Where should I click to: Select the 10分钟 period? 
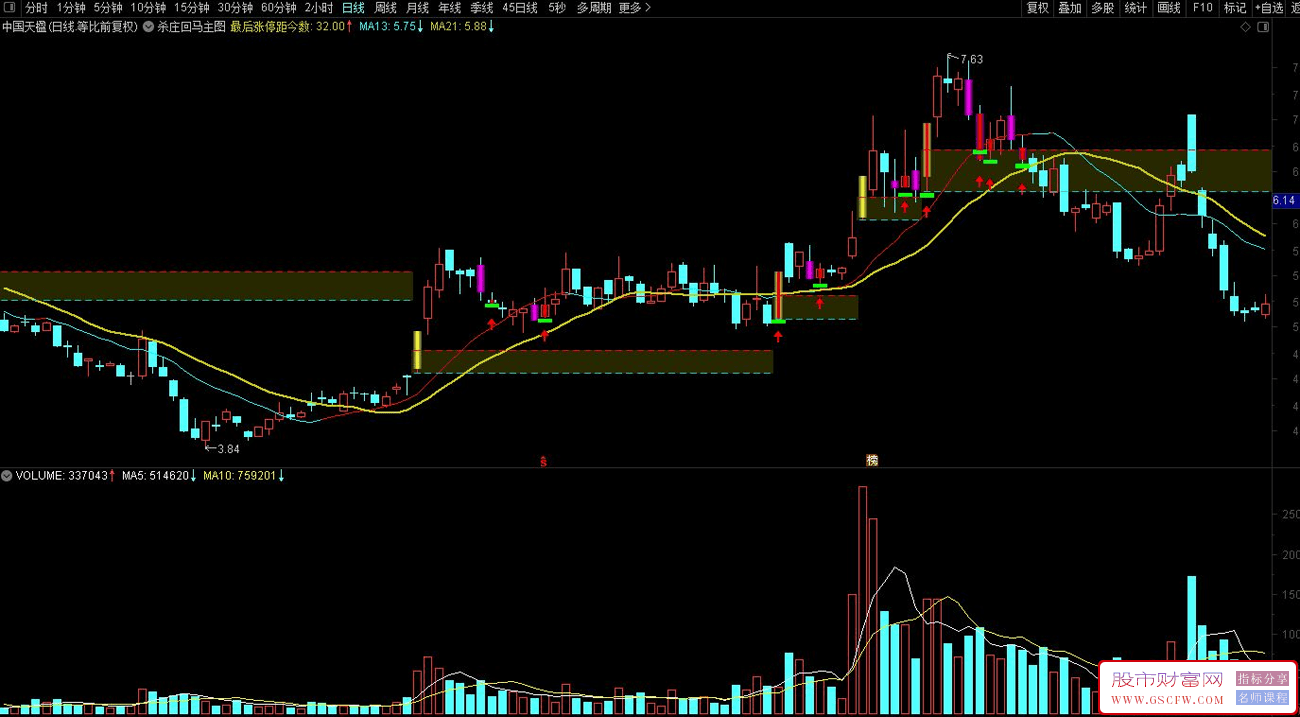pos(148,8)
